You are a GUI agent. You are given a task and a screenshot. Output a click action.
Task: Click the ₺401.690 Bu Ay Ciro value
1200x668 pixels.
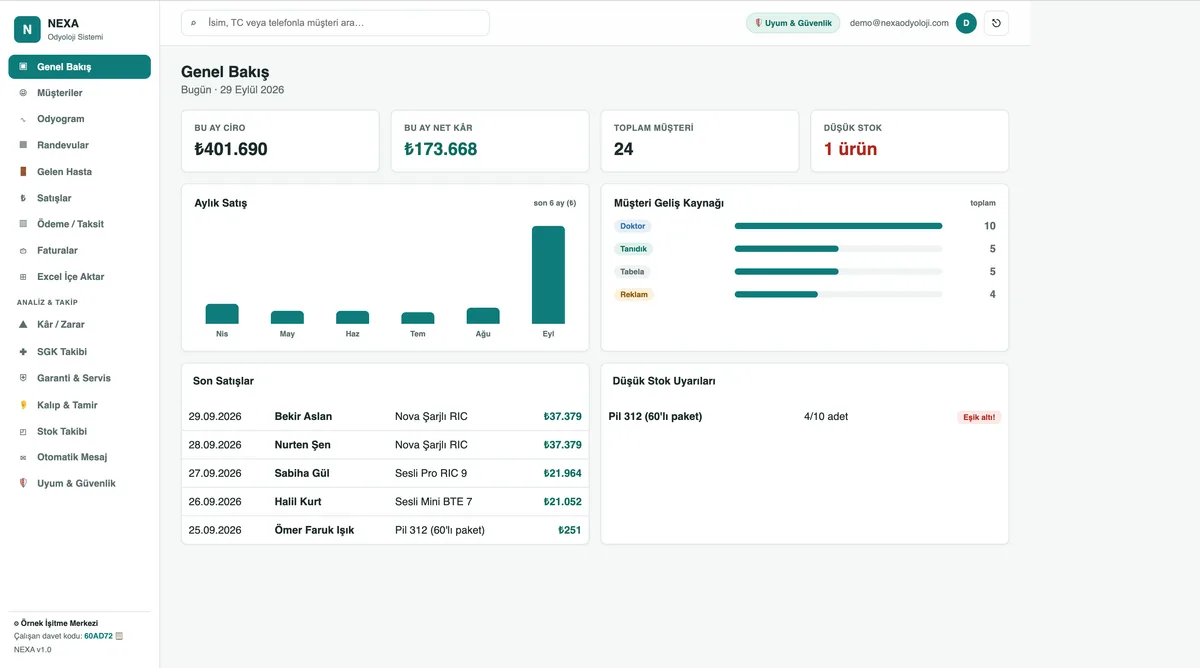[231, 149]
